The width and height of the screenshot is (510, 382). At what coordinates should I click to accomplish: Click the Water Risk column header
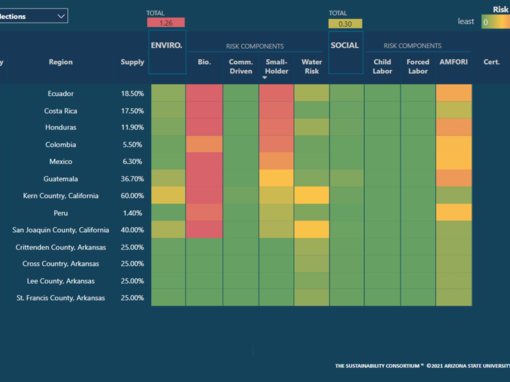tap(312, 66)
